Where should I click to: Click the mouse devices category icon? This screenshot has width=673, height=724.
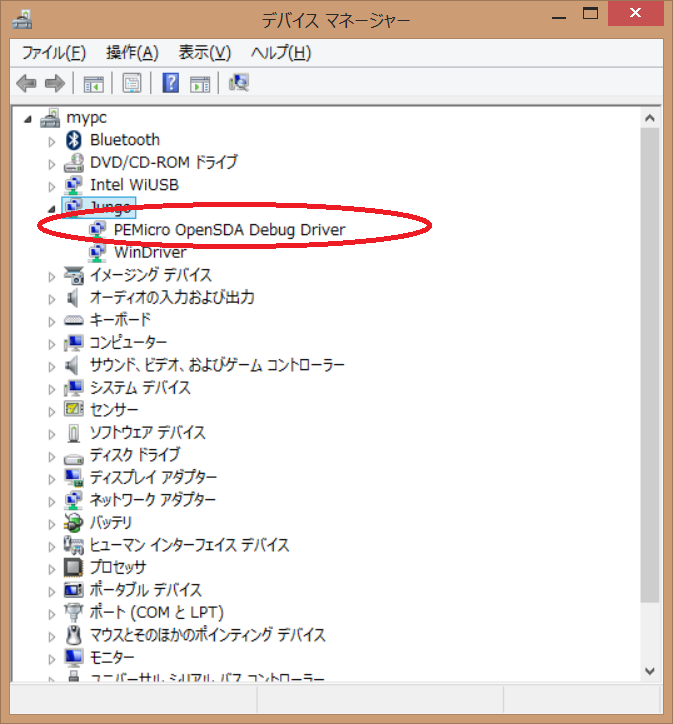click(x=74, y=635)
